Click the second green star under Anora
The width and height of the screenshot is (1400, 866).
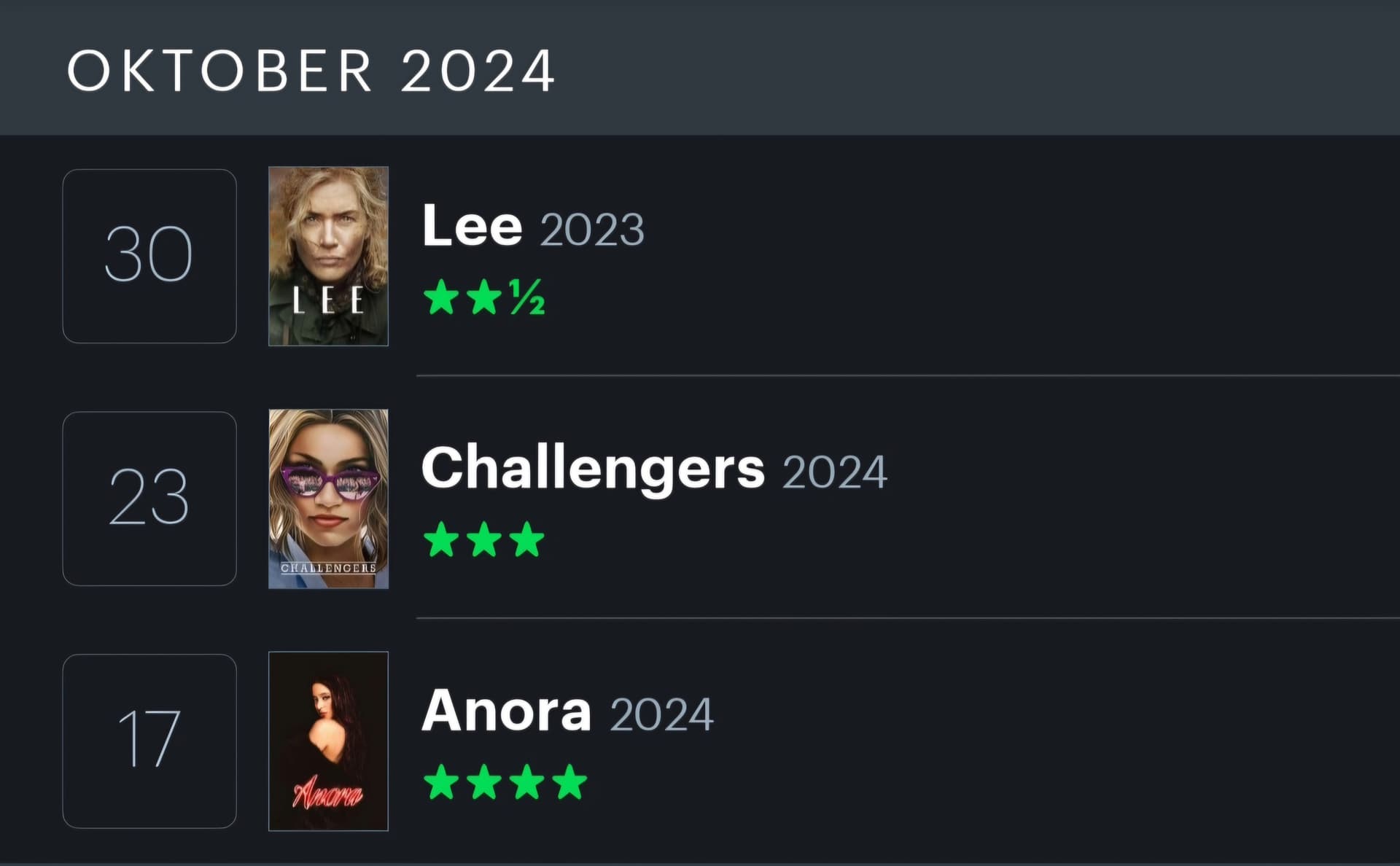[484, 782]
